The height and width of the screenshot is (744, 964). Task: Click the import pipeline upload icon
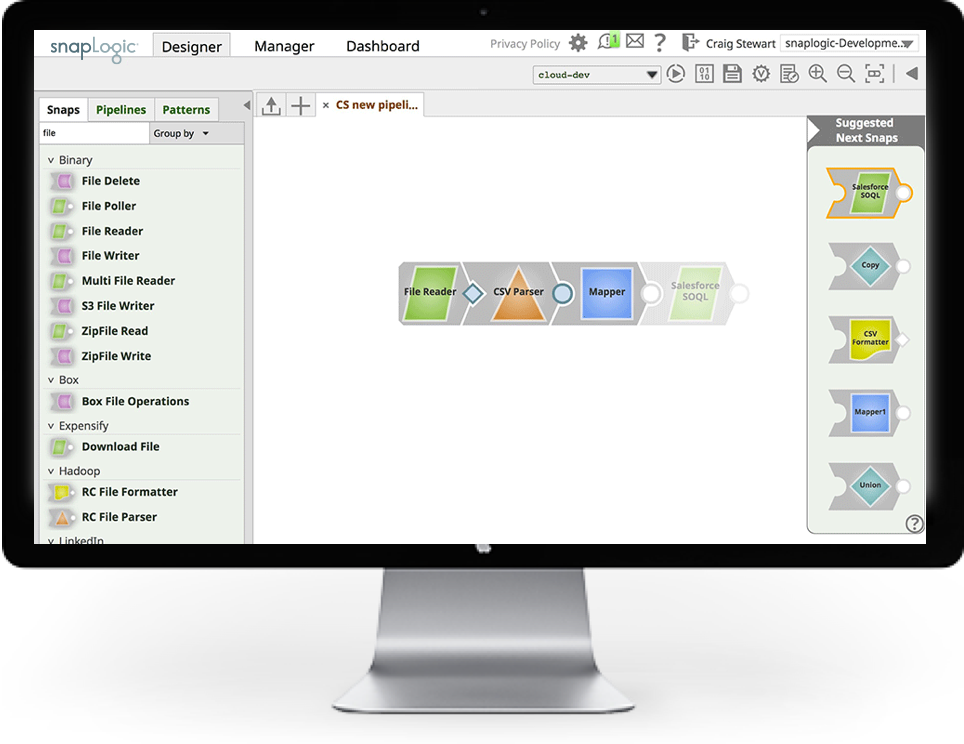[x=271, y=106]
